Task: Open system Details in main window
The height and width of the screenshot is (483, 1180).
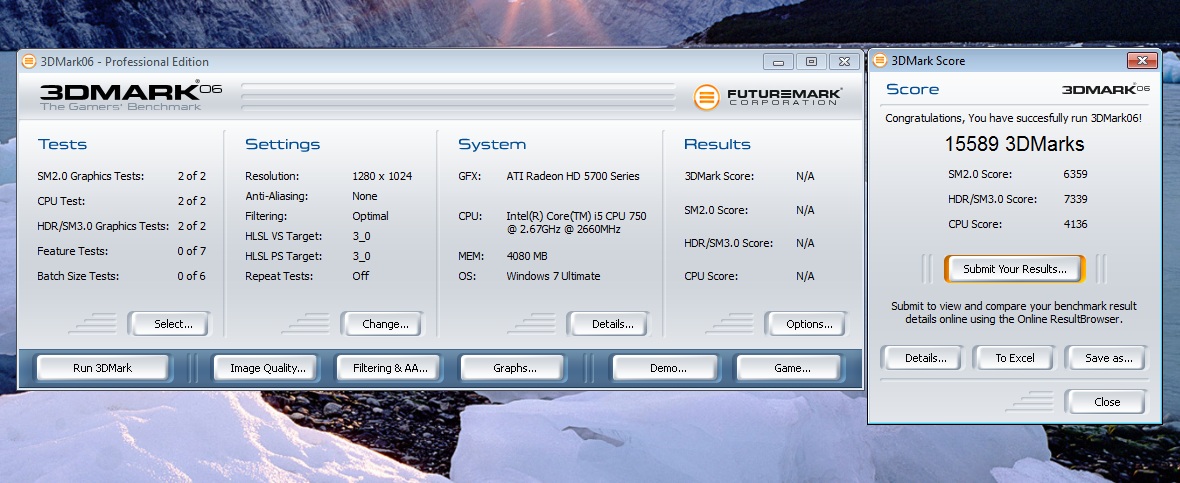Action: (608, 324)
